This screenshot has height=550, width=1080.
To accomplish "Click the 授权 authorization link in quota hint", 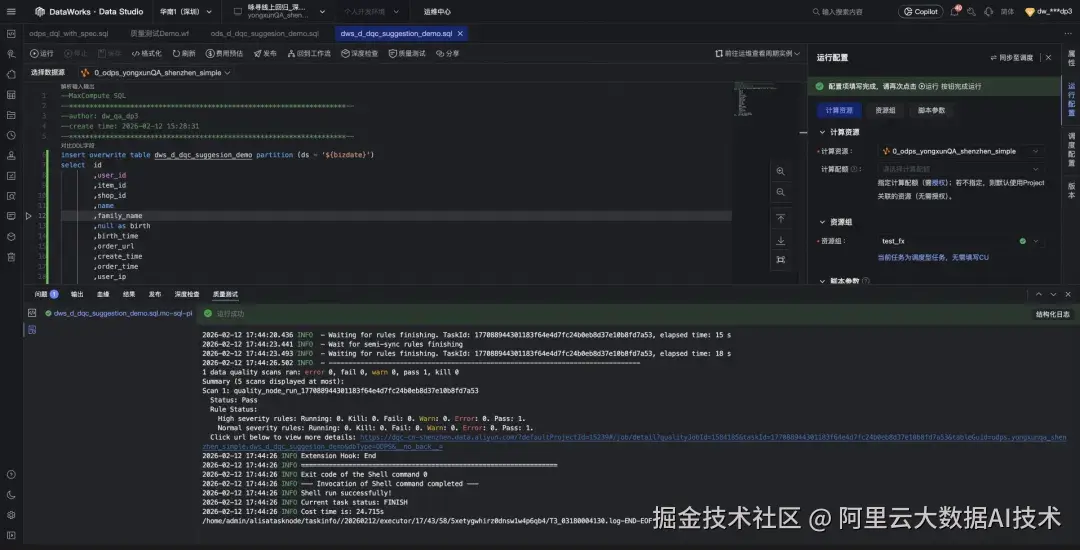I will (x=938, y=182).
